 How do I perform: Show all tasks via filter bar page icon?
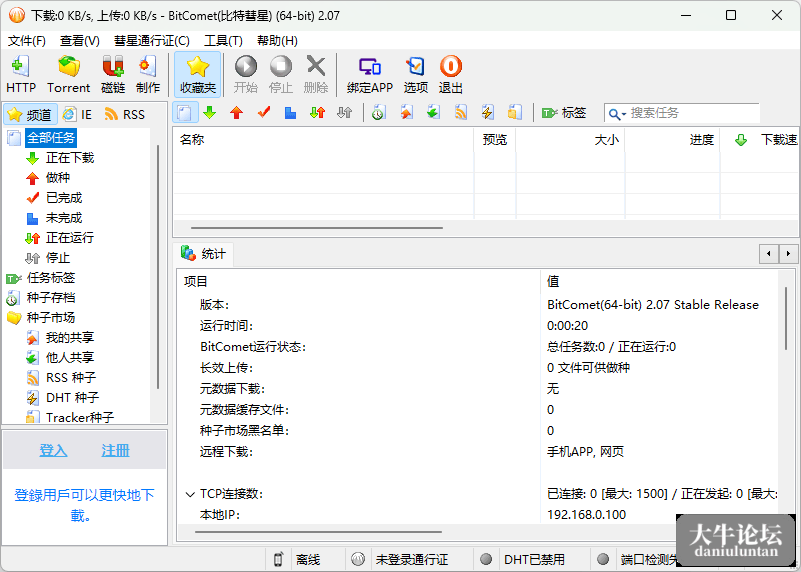point(185,112)
